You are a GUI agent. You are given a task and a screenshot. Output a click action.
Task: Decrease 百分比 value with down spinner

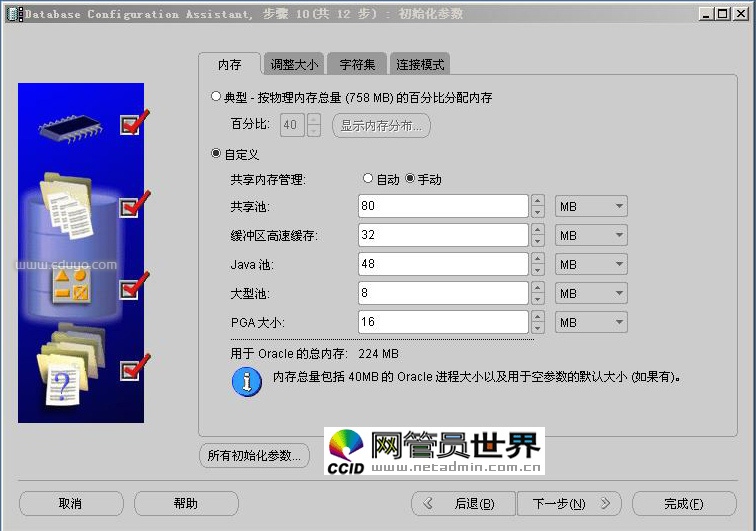coord(314,131)
